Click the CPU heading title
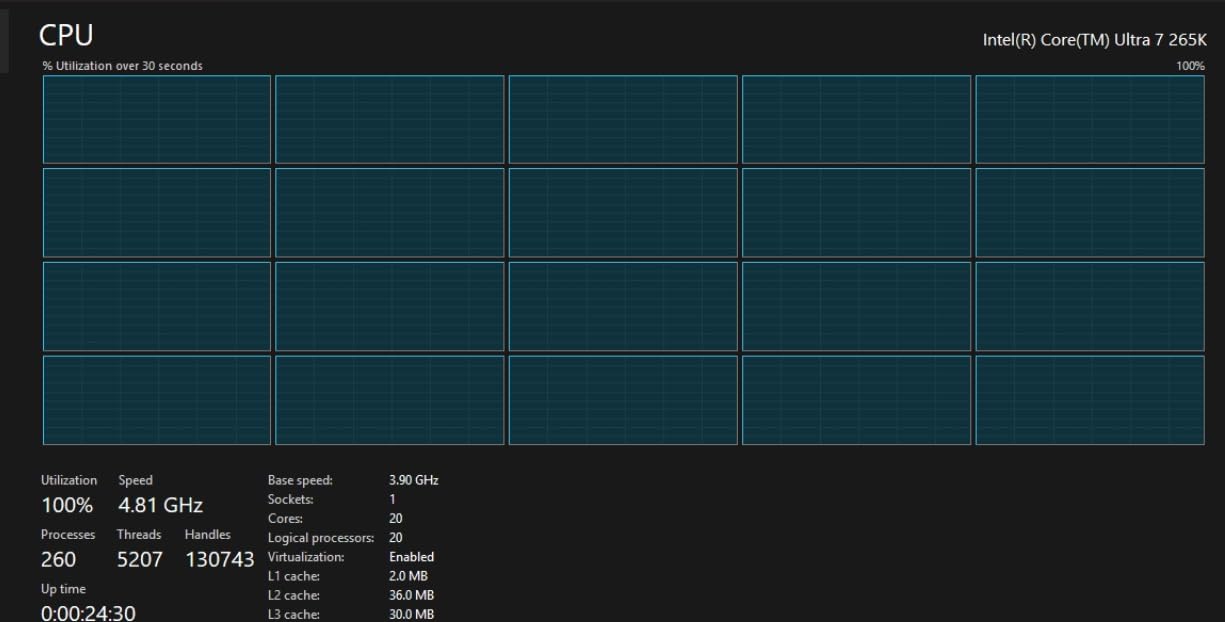Viewport: 1225px width, 622px height. pyautogui.click(x=66, y=35)
